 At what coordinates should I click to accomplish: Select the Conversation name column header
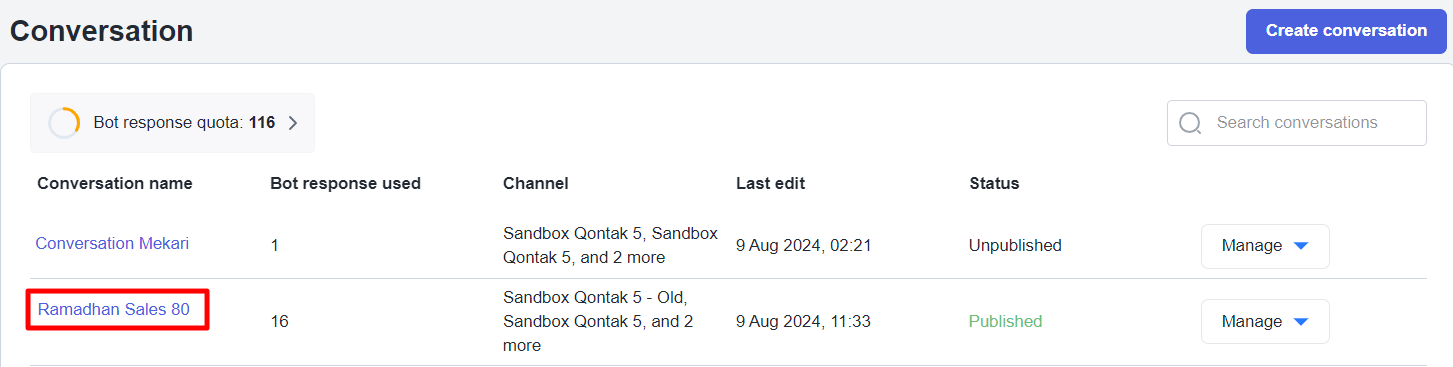tap(115, 184)
